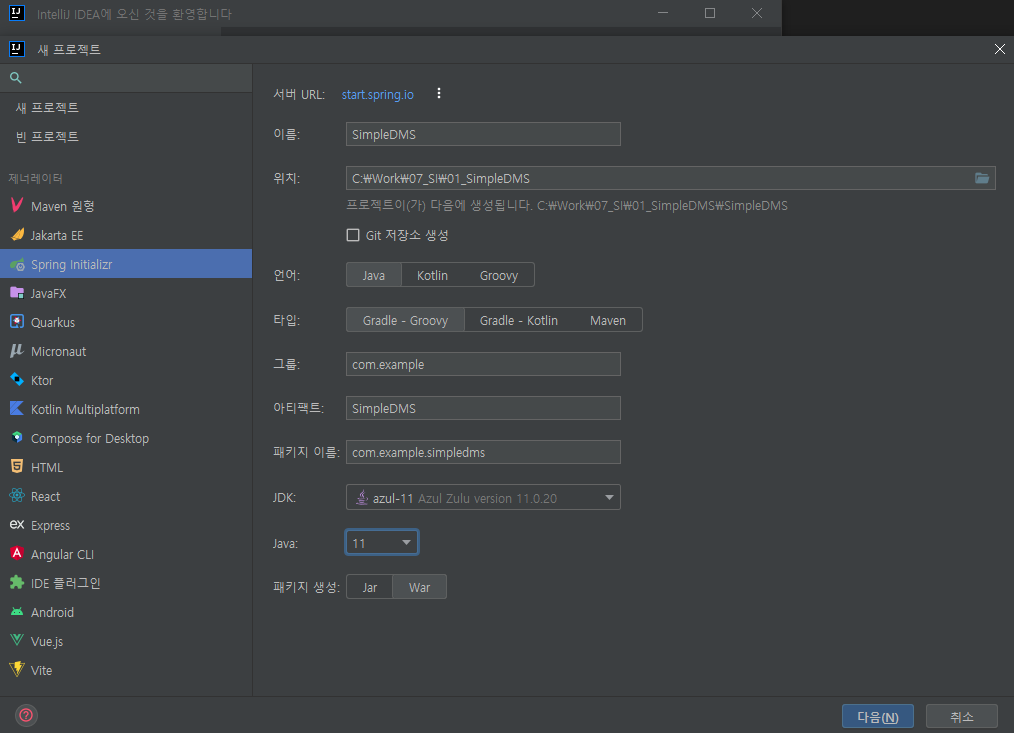
Task: Open the Java version 11 dropdown
Action: point(382,542)
